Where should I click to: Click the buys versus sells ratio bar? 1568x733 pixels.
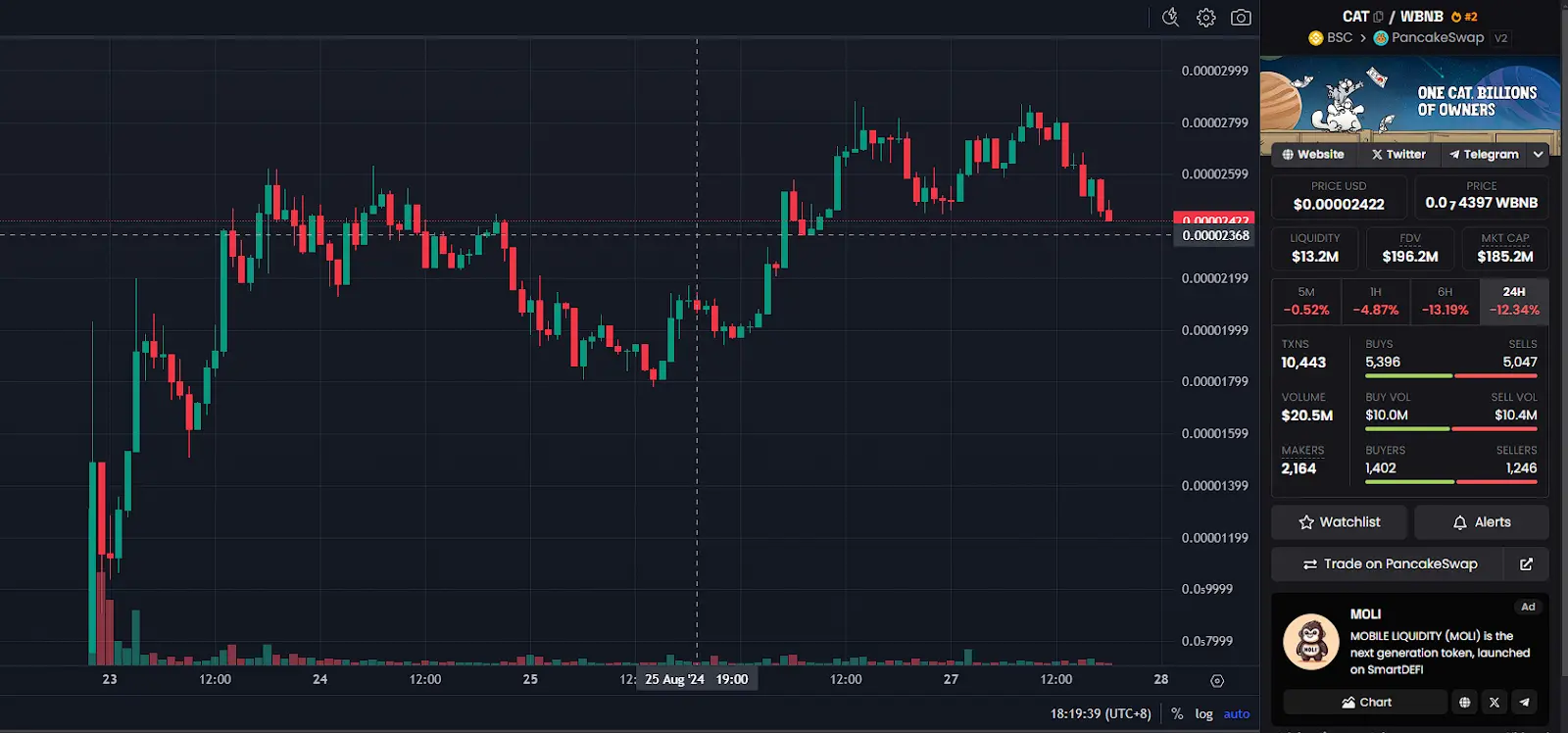coord(1451,376)
